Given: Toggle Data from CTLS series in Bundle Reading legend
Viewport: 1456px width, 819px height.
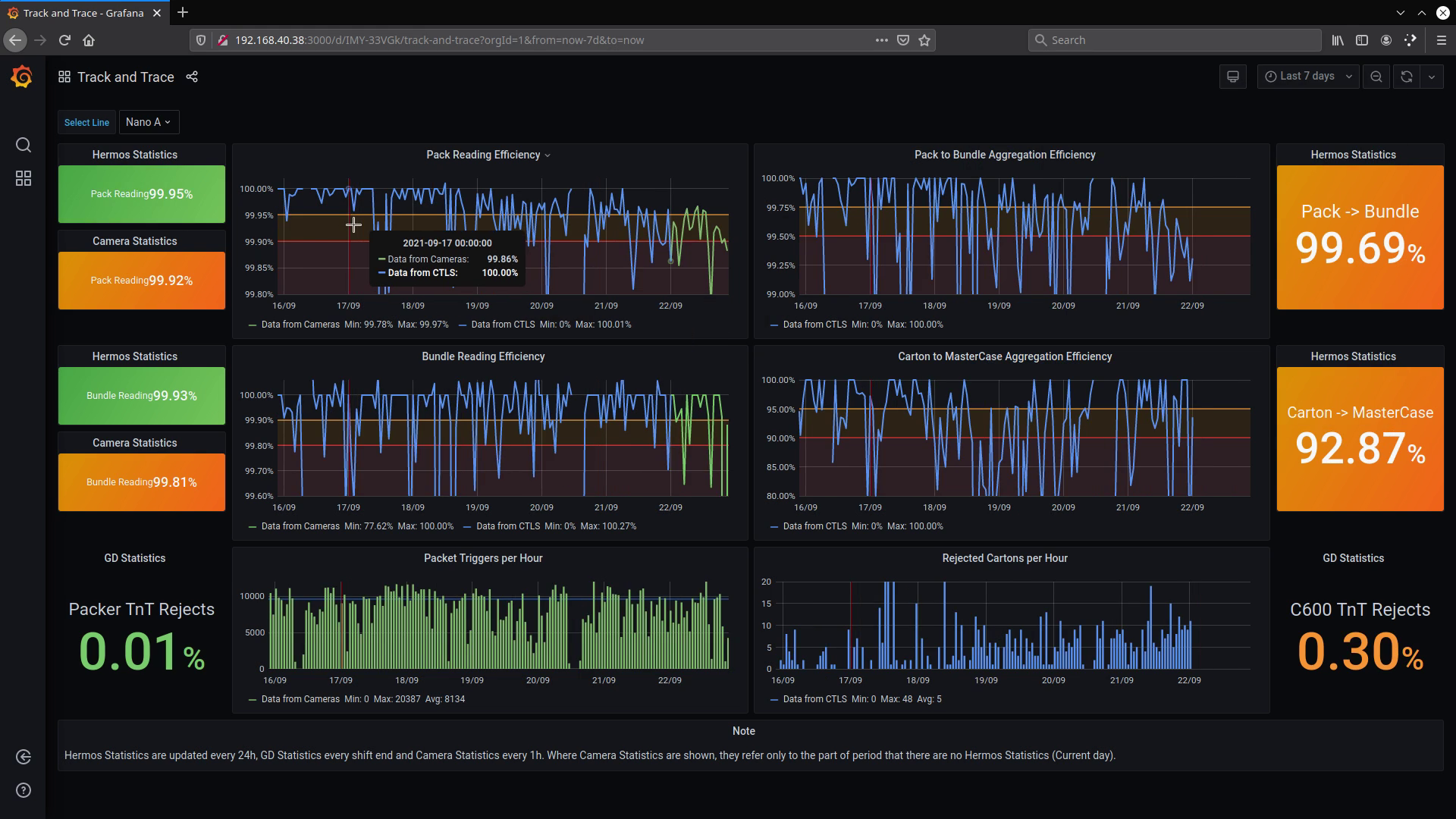Looking at the screenshot, I should coord(507,526).
